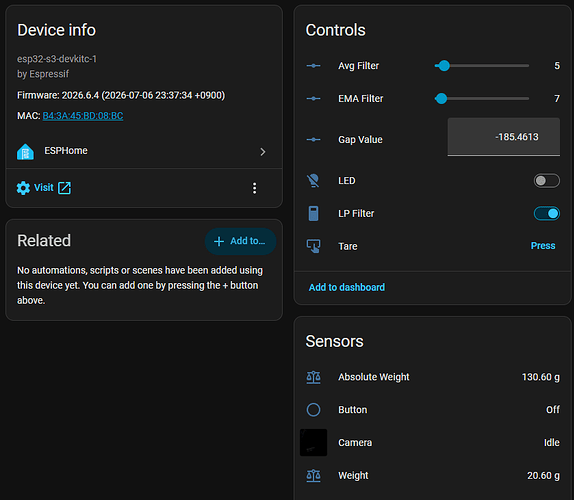Click the Gap Value input field
Screen dimensions: 574x500
(504, 137)
